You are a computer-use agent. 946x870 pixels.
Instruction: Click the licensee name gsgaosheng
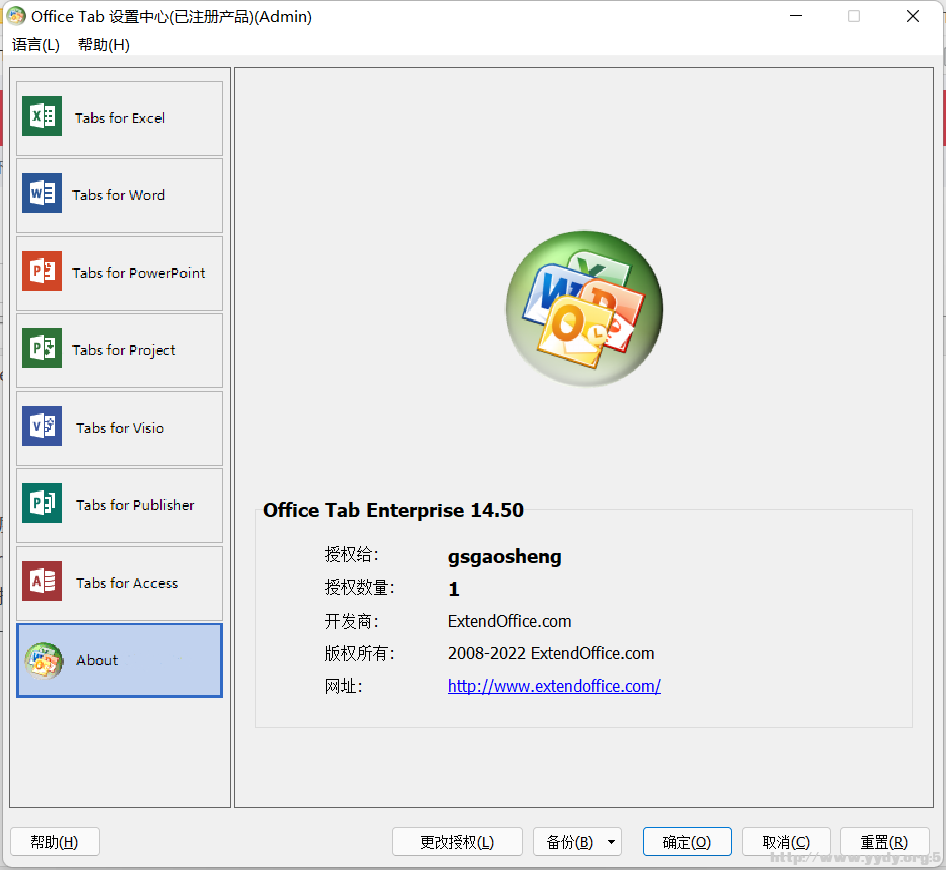tap(504, 556)
